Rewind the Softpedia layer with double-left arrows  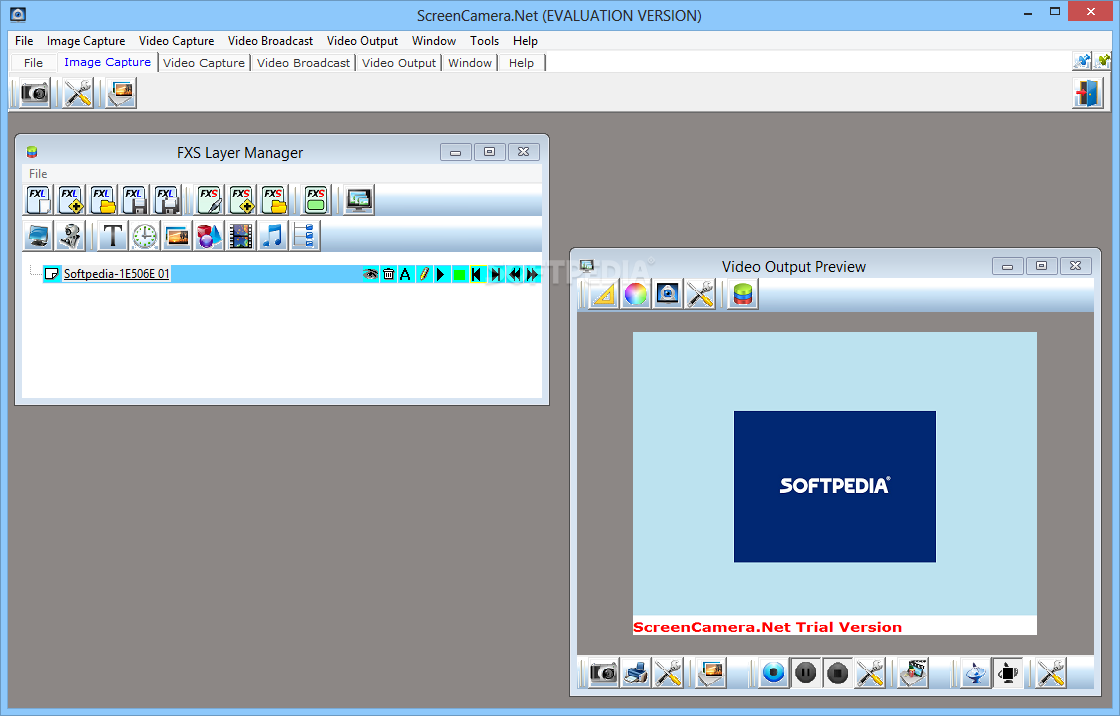[x=514, y=274]
